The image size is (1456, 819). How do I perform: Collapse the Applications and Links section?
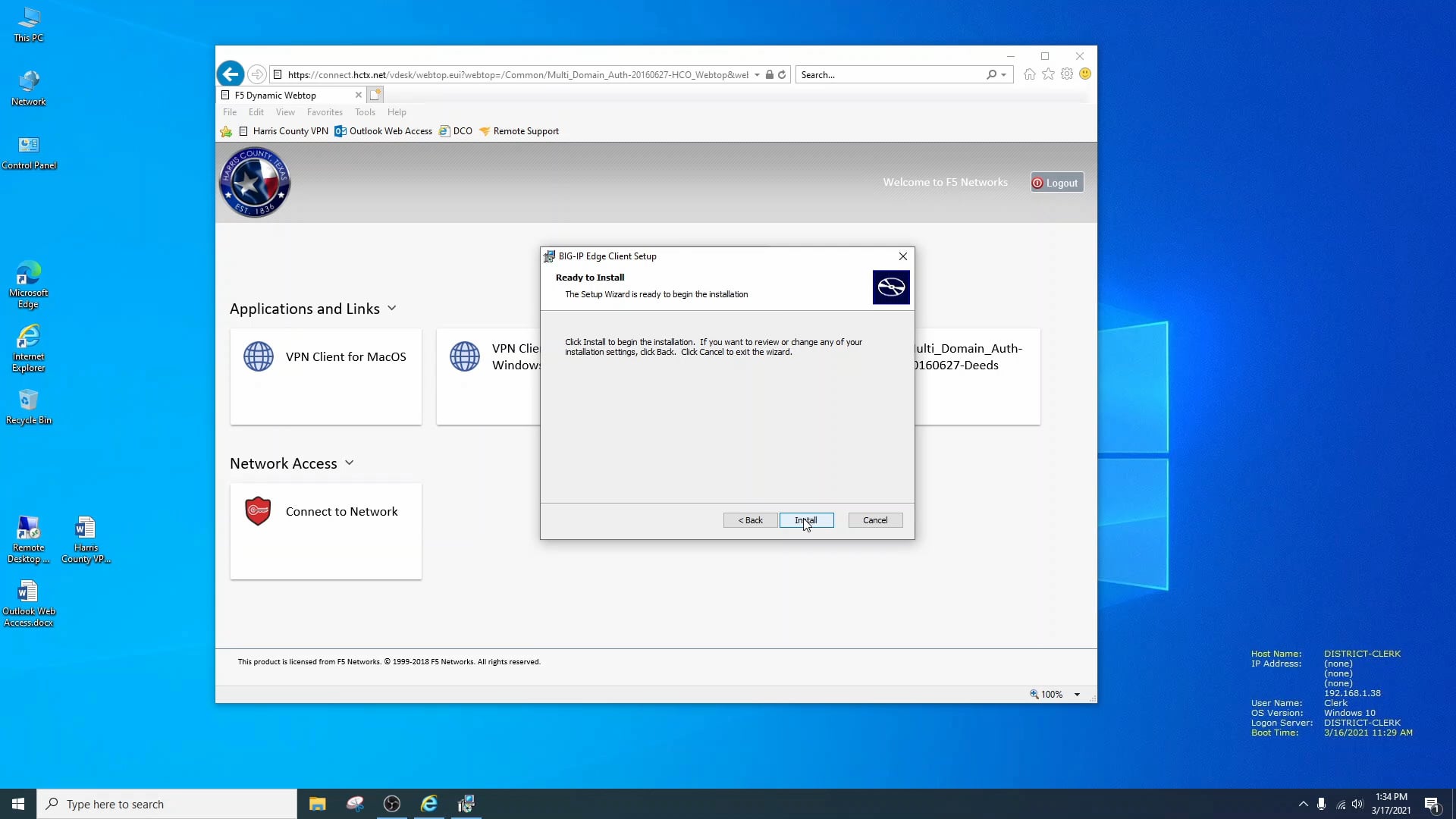click(x=392, y=308)
